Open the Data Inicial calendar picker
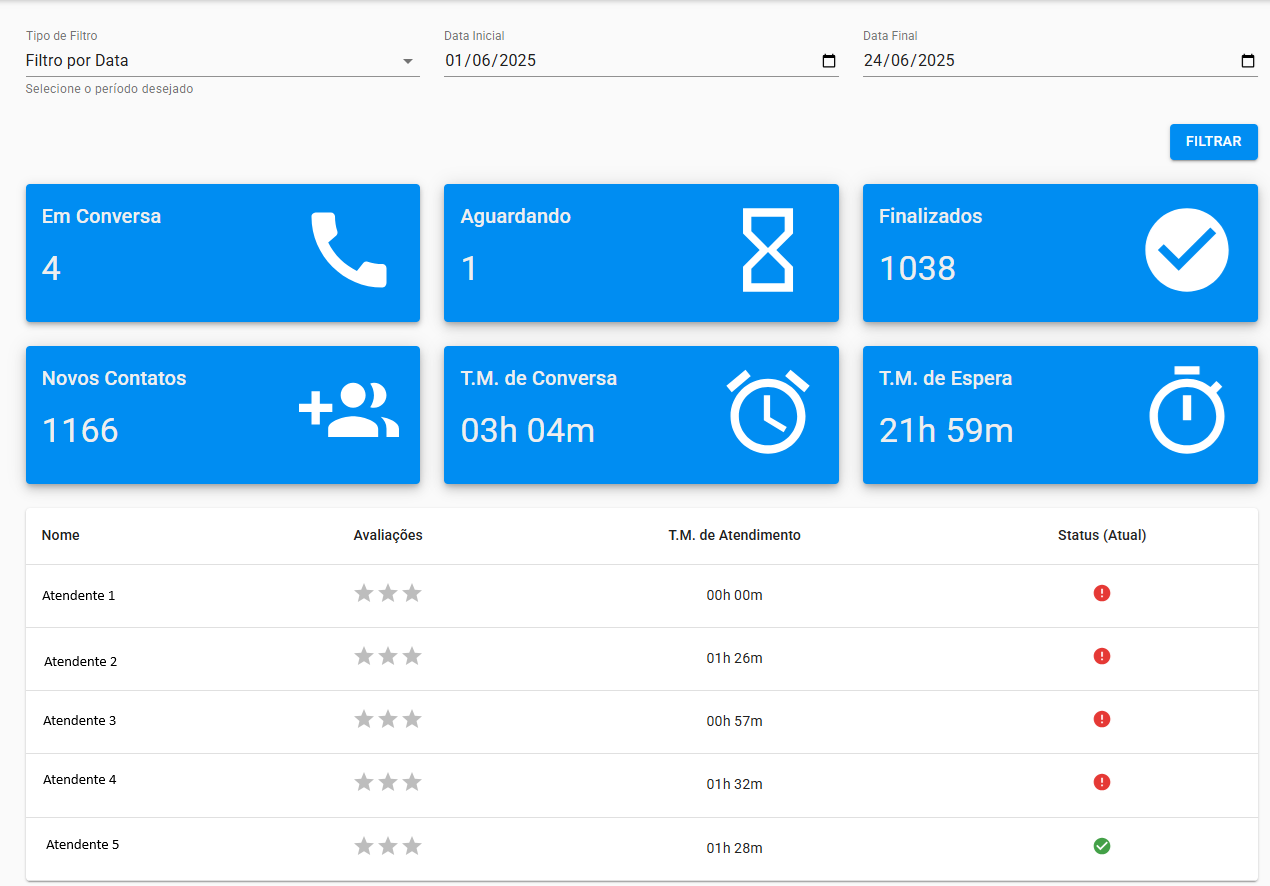 tap(828, 61)
